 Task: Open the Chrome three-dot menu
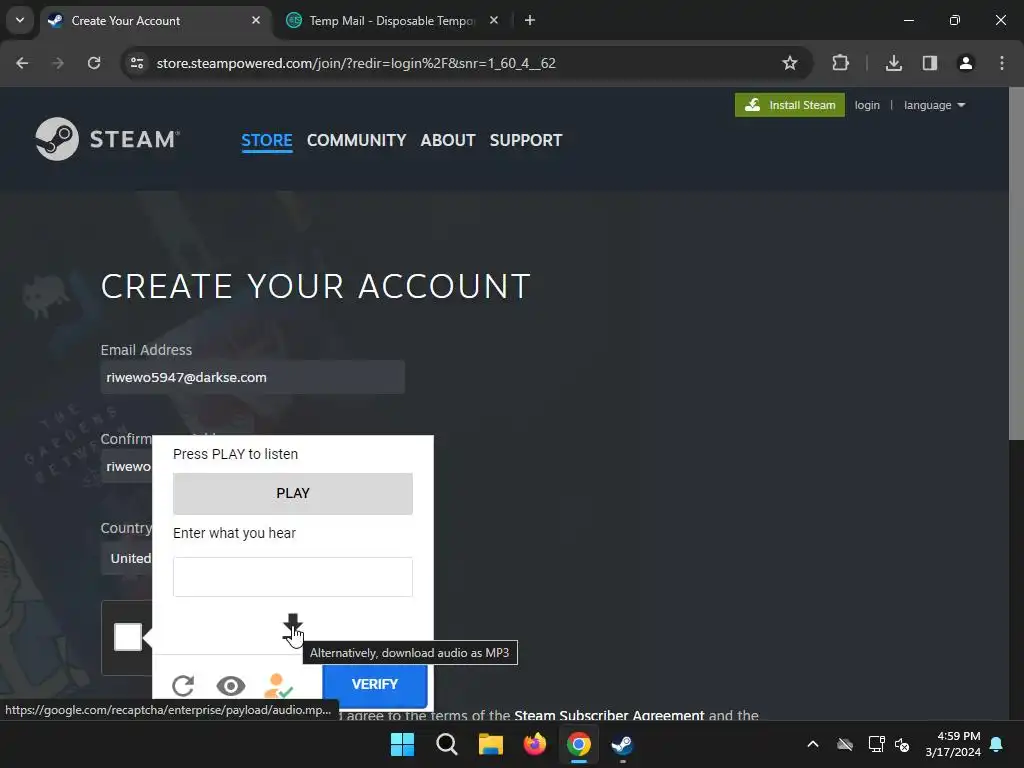pyautogui.click(x=1002, y=63)
